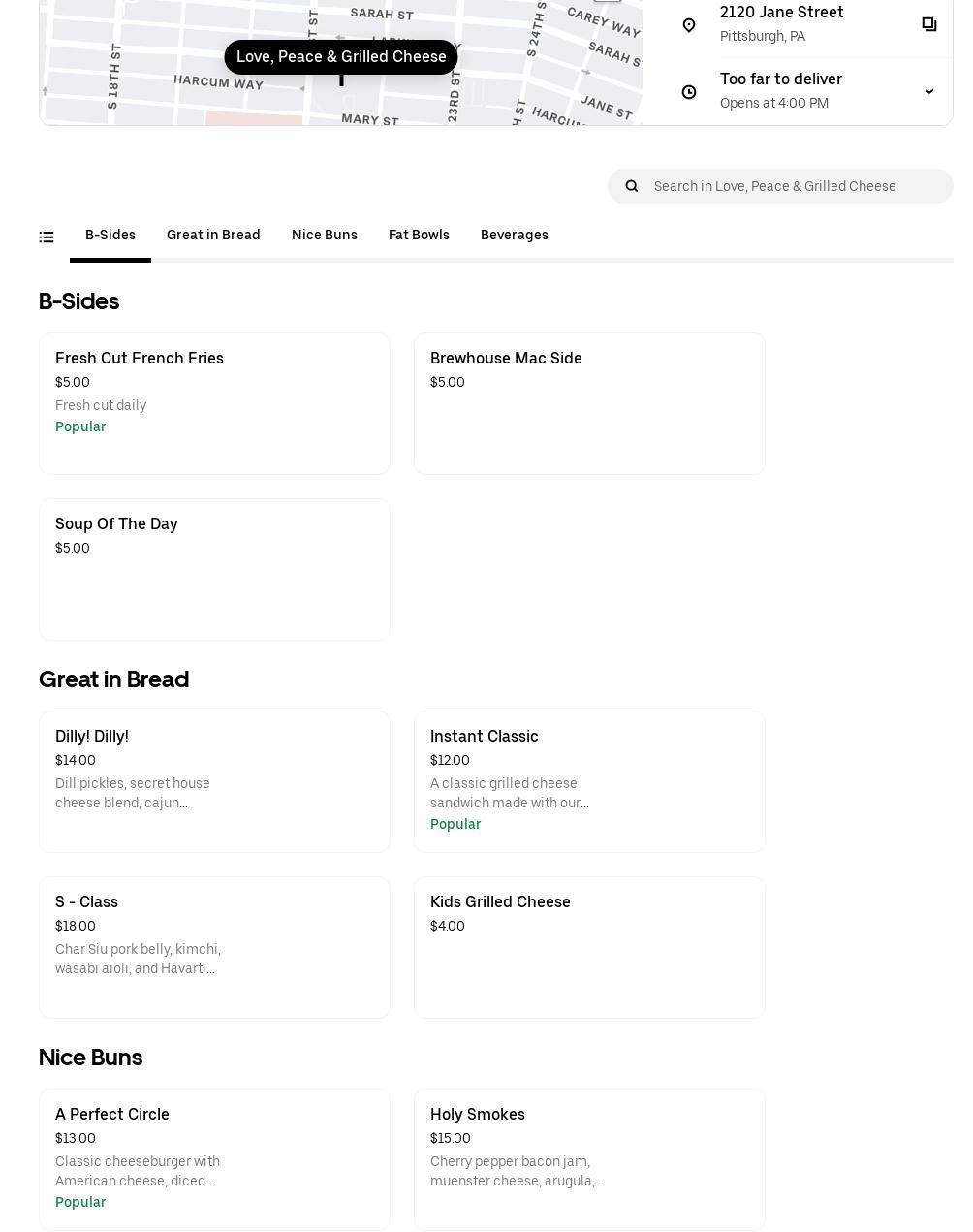Open the Holy Smokes burger item
Viewport: 973px width, 1232px height.
pos(589,1159)
